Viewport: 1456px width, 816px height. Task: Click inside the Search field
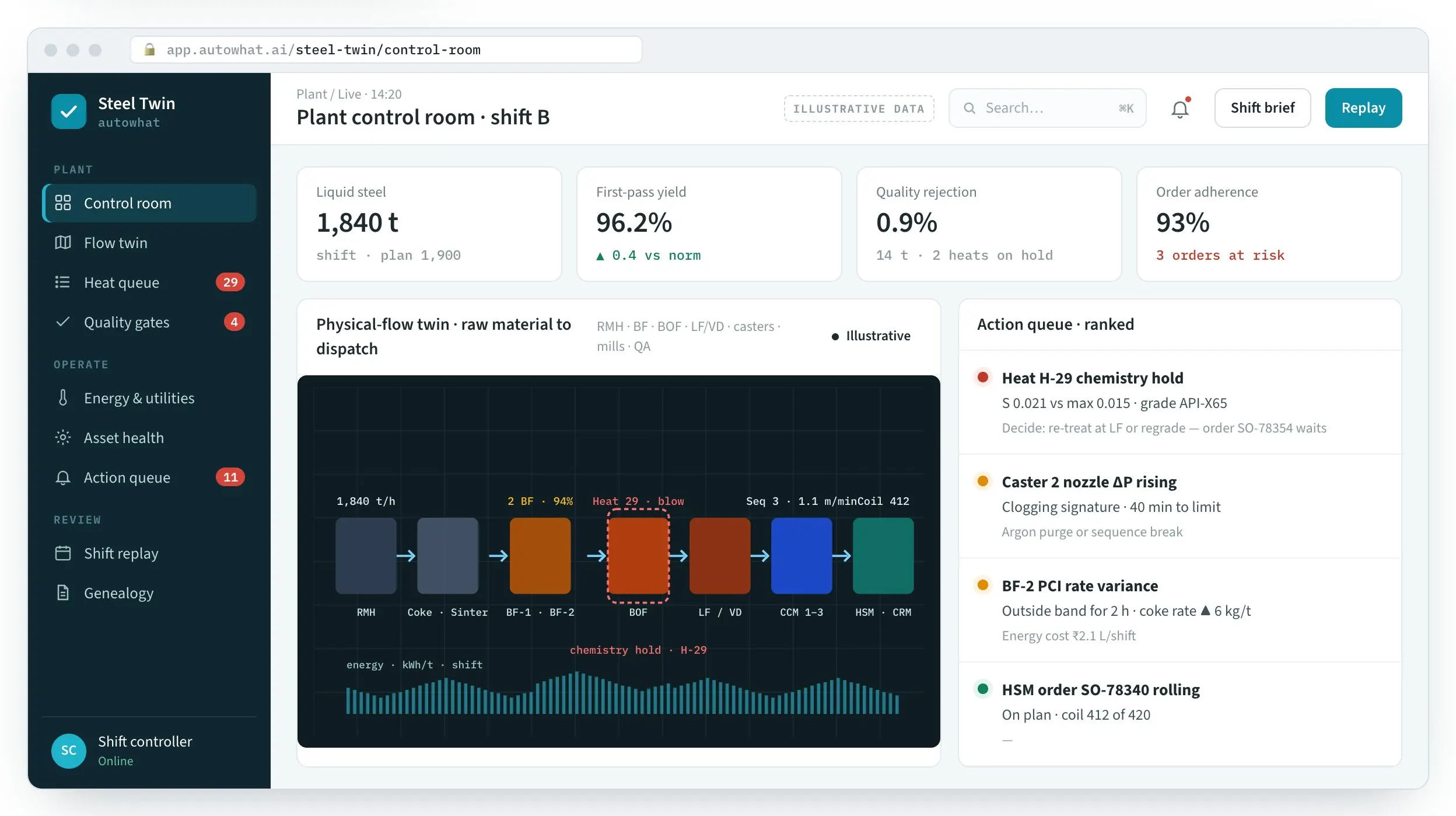(x=1048, y=108)
